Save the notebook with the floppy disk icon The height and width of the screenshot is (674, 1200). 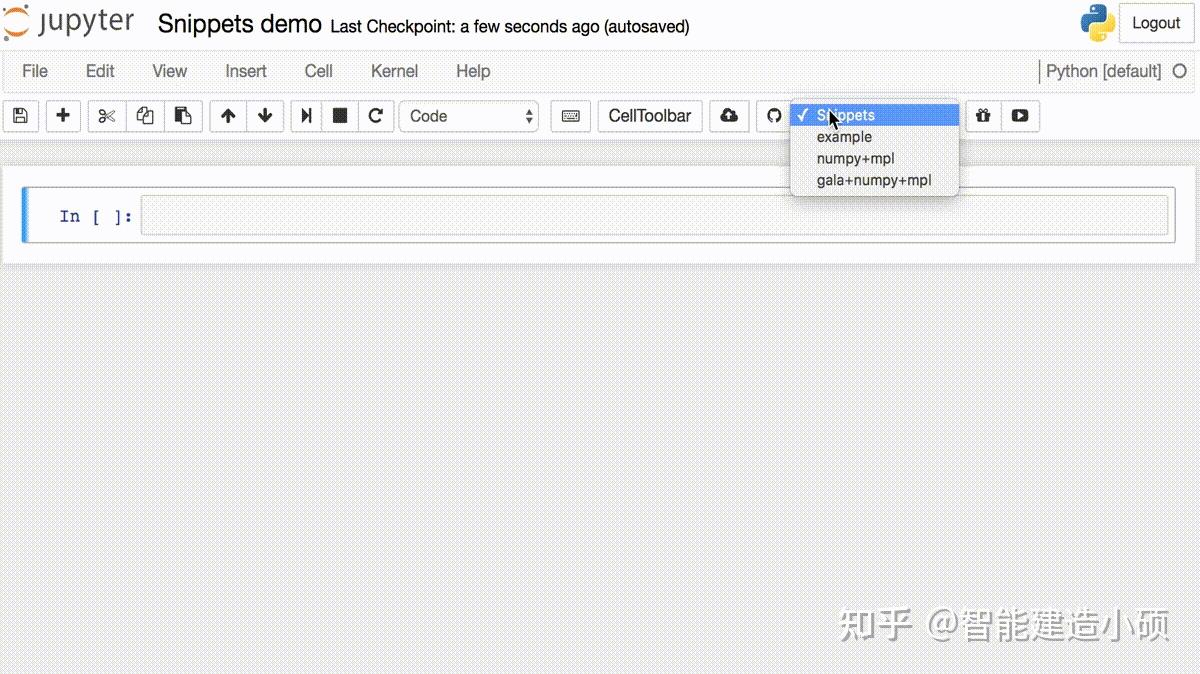(x=20, y=116)
